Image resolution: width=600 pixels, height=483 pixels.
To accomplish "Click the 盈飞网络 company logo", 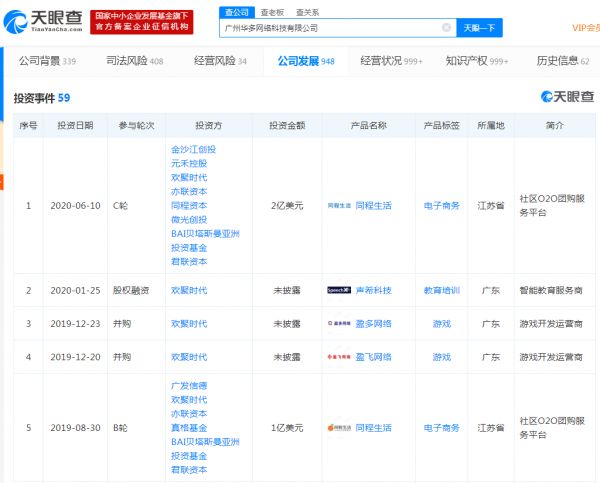I will pos(339,357).
